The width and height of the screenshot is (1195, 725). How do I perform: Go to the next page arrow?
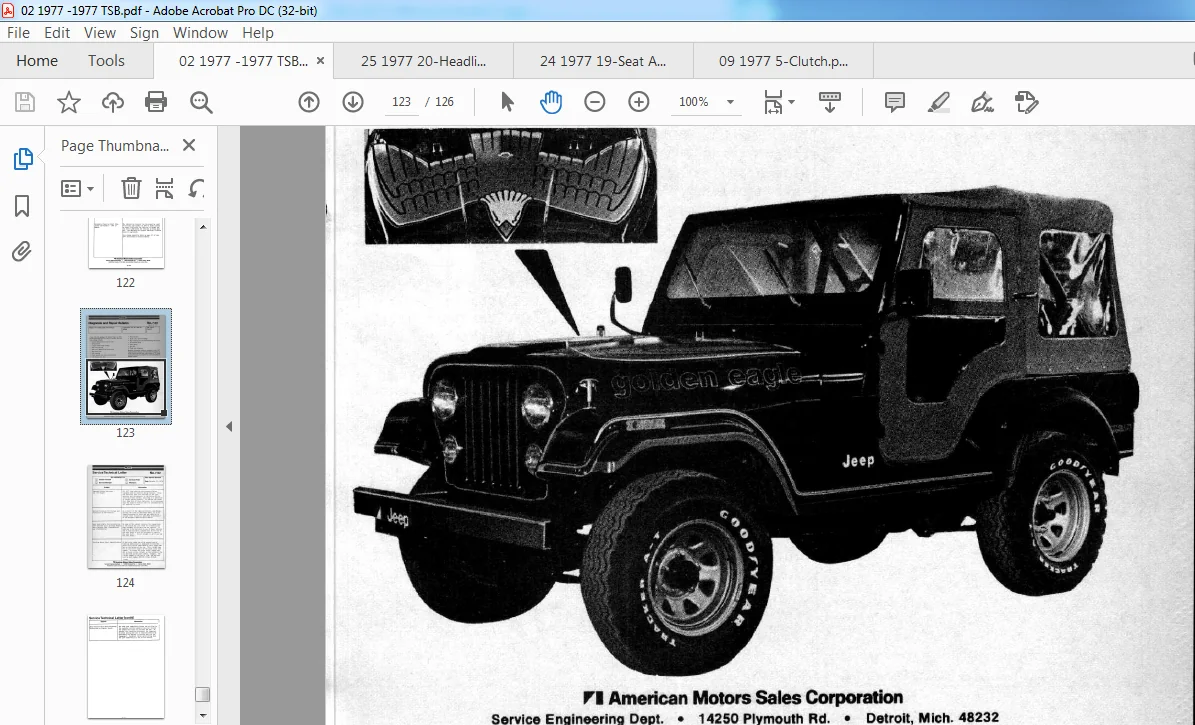point(353,102)
